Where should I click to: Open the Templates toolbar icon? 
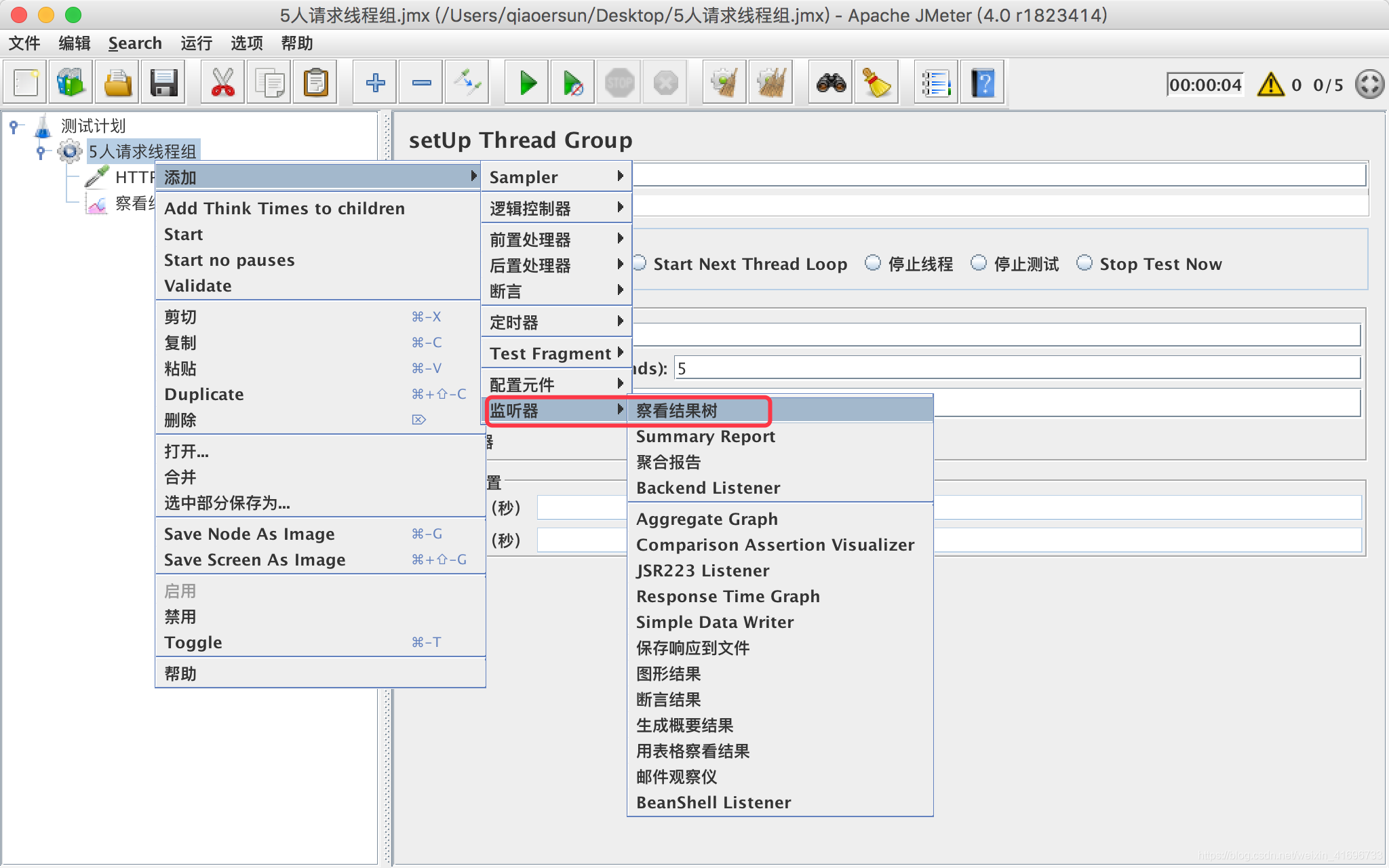pos(71,83)
